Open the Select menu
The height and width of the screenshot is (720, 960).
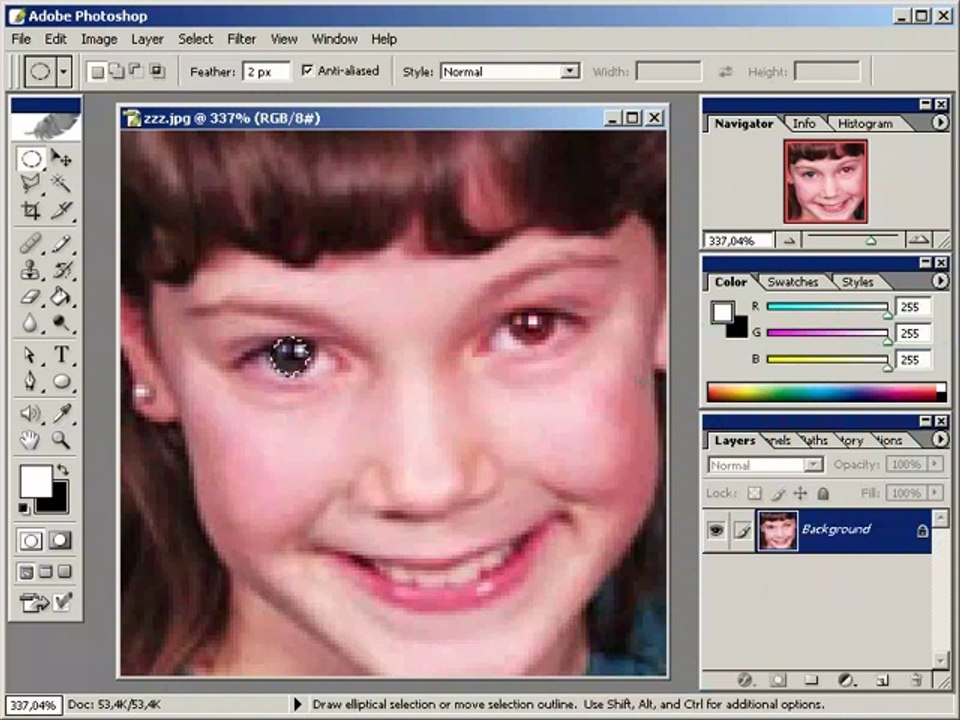coord(195,39)
